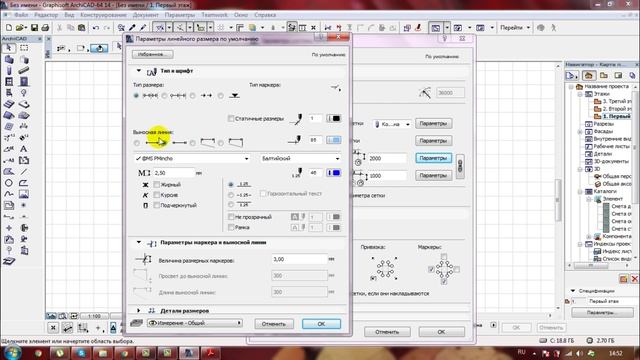This screenshot has width=640, height=360.
Task: Open the Документ menu
Action: click(146, 15)
